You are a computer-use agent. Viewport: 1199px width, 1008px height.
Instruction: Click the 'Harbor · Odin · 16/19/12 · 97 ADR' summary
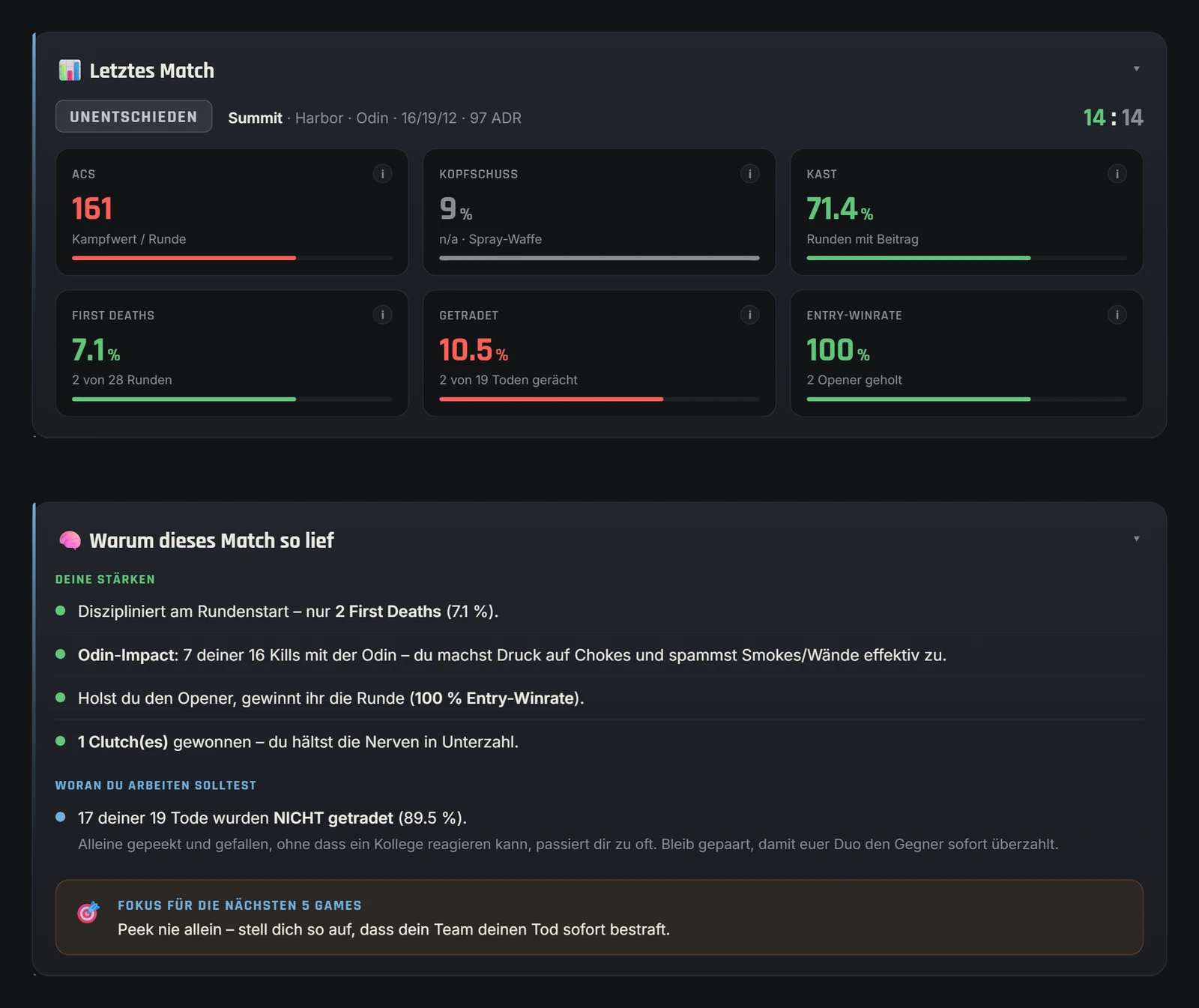click(x=408, y=118)
